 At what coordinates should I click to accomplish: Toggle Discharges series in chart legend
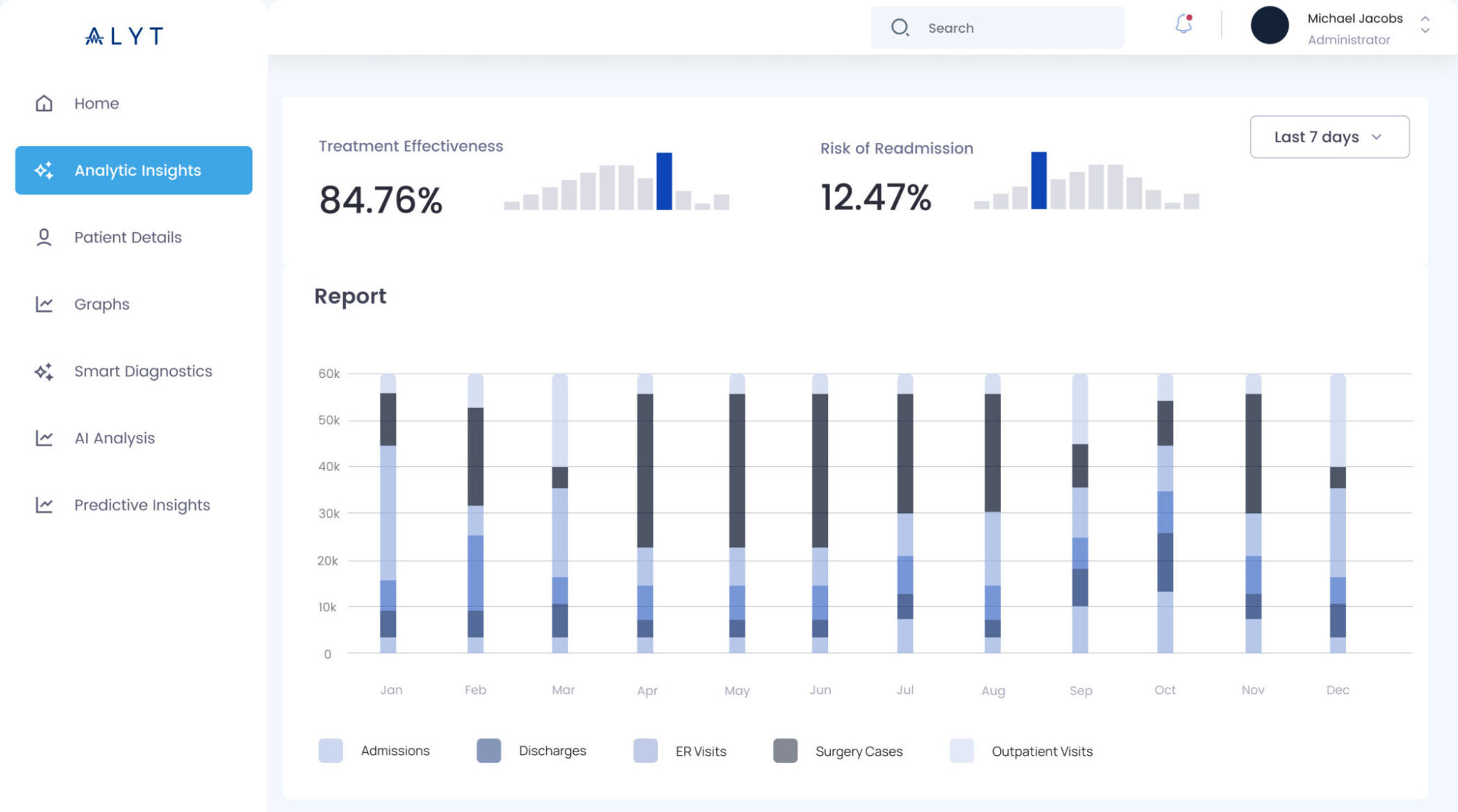[552, 751]
